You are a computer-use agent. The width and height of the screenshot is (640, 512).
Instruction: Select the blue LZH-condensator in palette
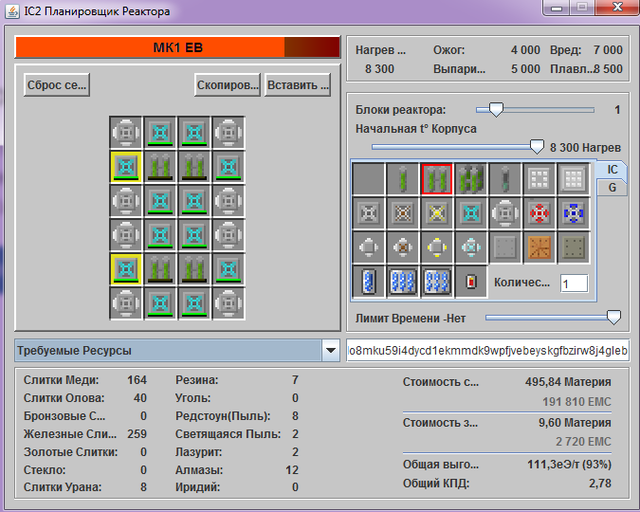[x=573, y=213]
